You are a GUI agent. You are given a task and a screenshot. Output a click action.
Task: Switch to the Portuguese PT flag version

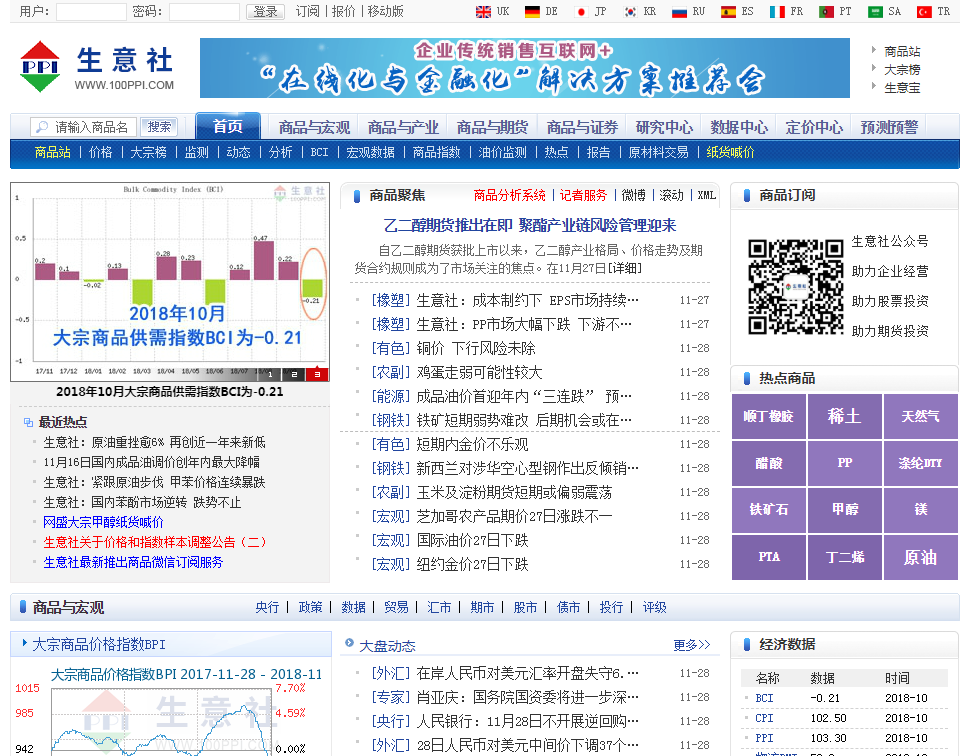[x=835, y=11]
